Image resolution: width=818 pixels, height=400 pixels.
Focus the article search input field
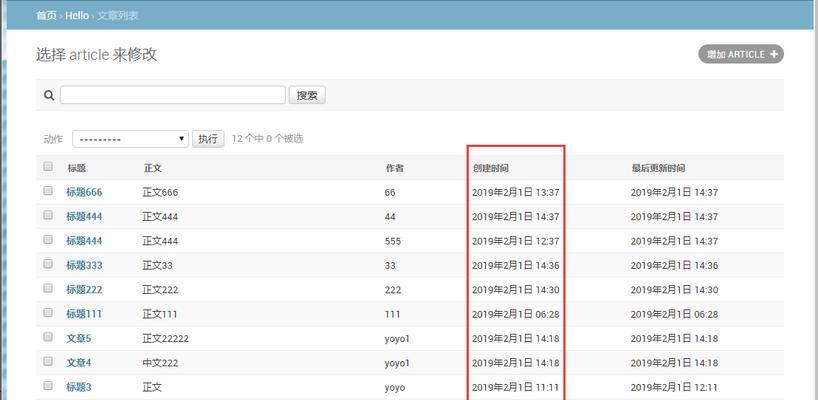coord(173,95)
